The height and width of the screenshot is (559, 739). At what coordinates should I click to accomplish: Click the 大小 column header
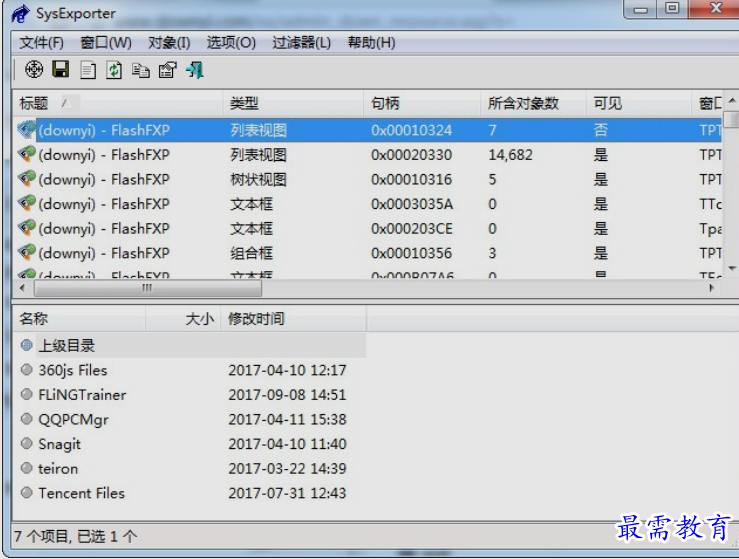183,319
